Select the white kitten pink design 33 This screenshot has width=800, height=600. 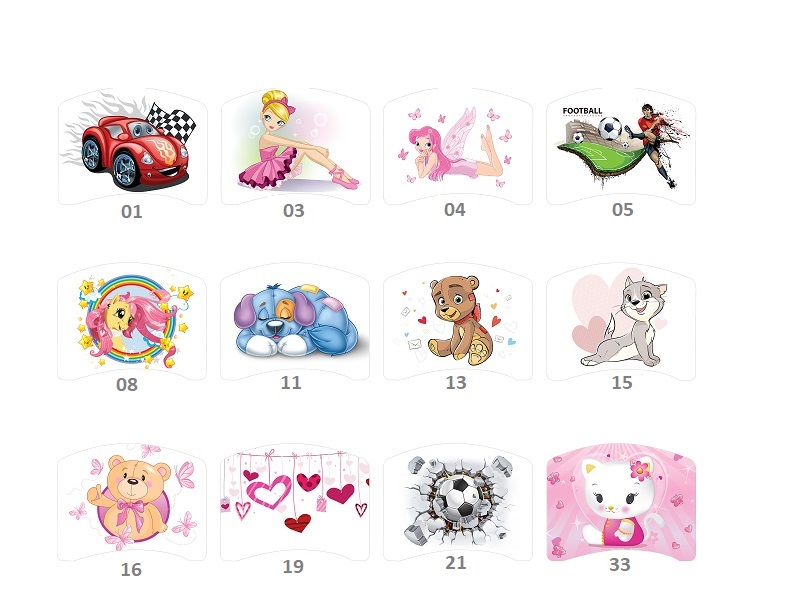click(621, 503)
